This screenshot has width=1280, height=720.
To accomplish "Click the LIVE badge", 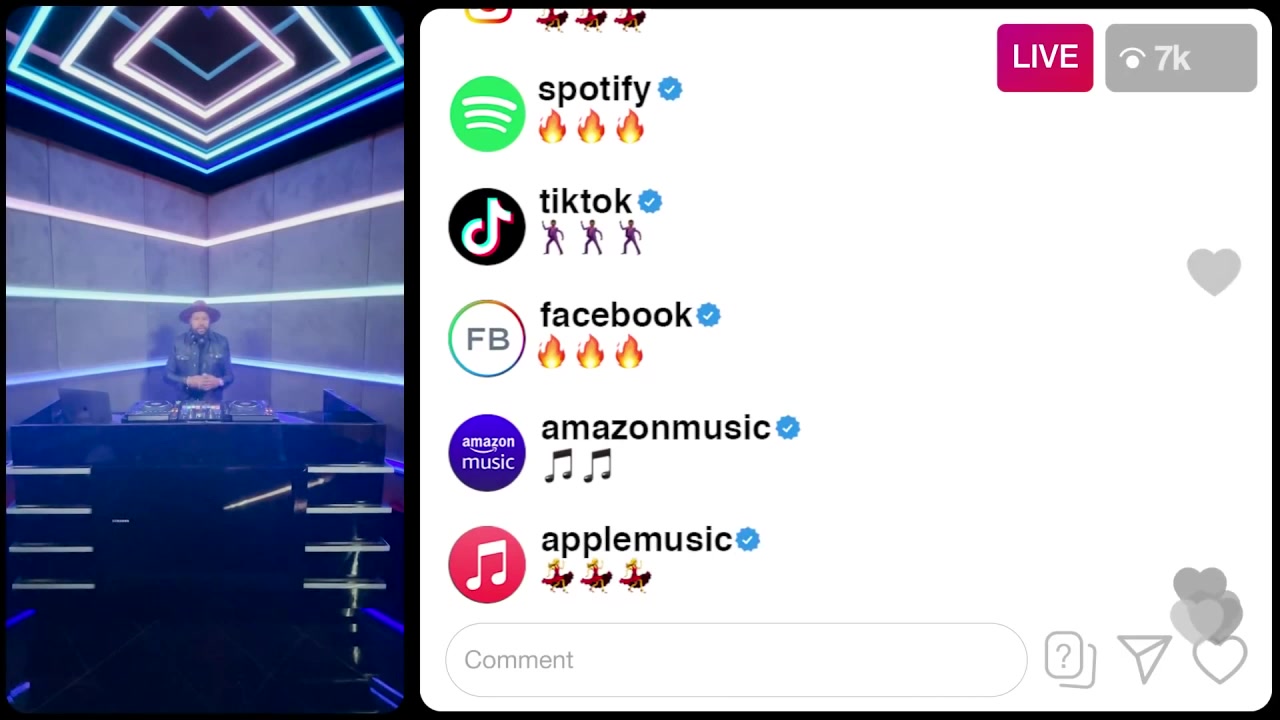I will [1045, 58].
